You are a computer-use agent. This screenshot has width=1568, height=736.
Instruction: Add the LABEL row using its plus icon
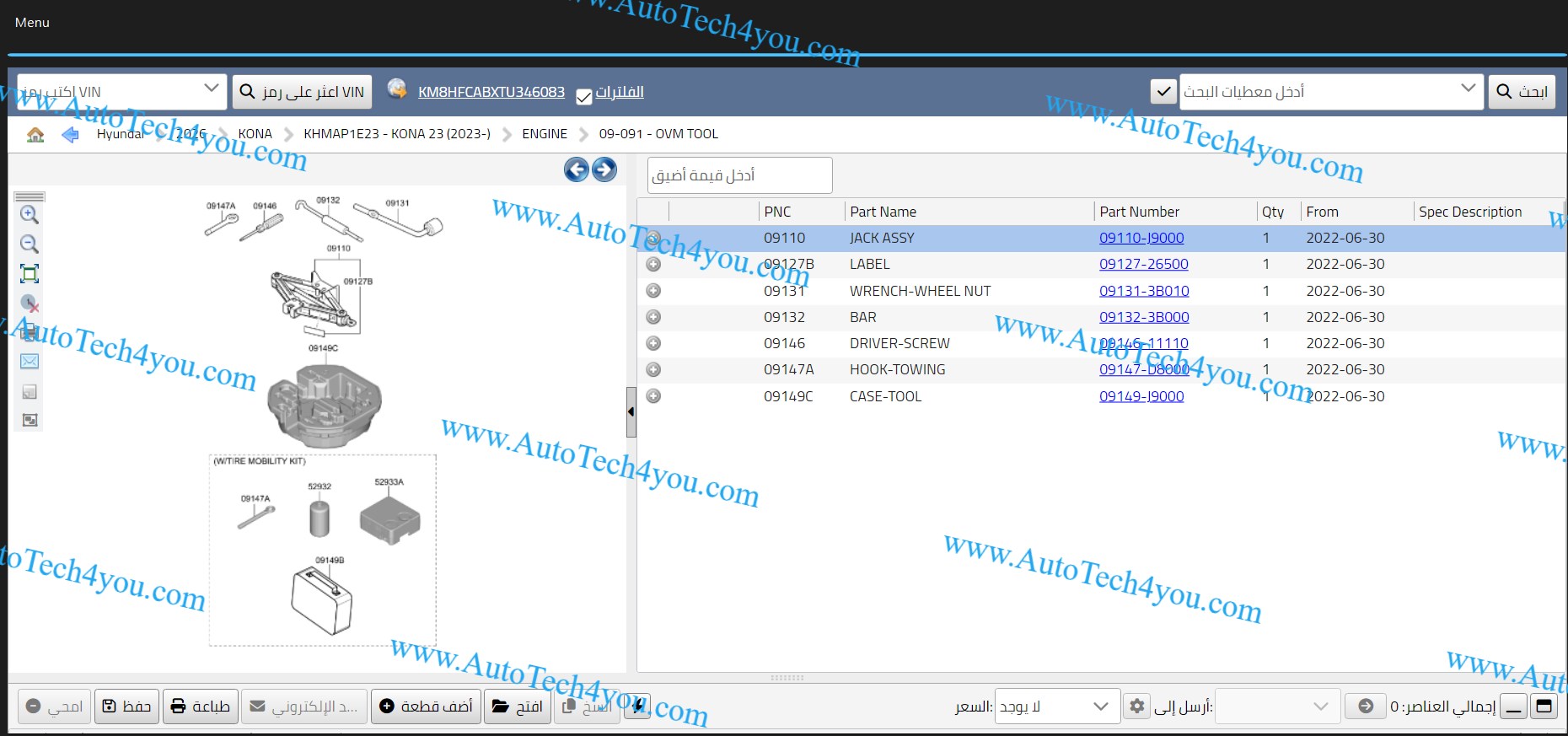click(x=653, y=265)
